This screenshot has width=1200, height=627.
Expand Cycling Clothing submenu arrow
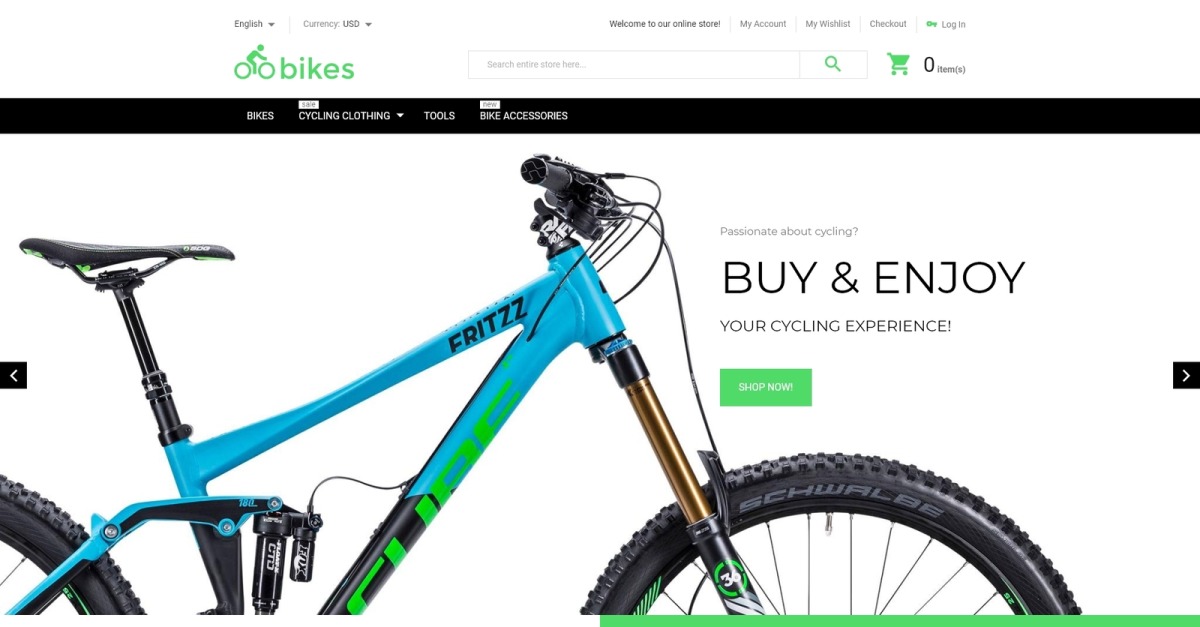coord(399,116)
